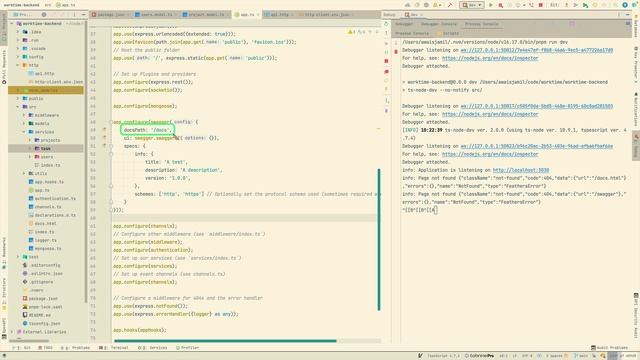Open the Scripts sub-tab in the console

(448, 33)
